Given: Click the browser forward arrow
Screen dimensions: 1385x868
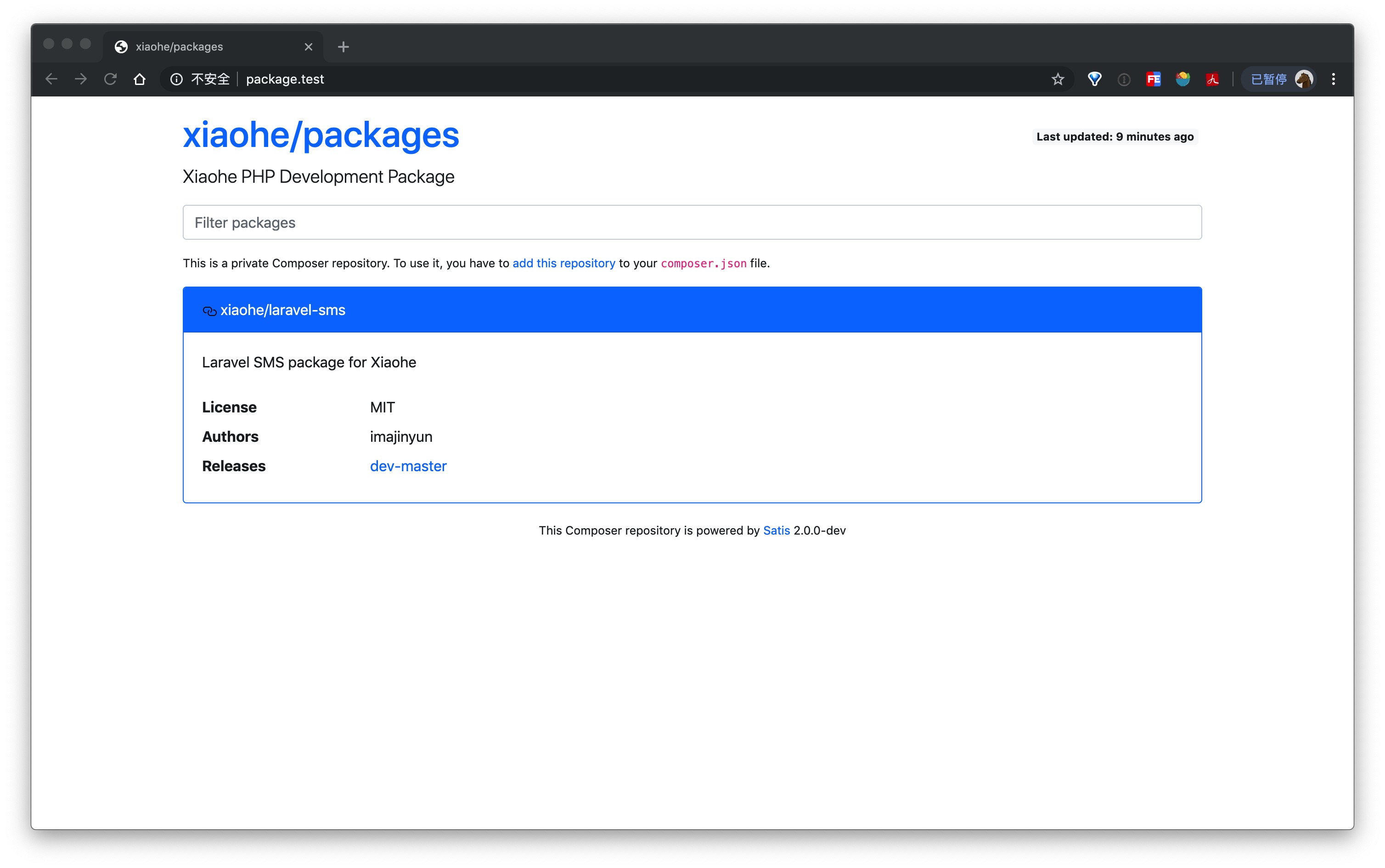Looking at the screenshot, I should tap(81, 79).
